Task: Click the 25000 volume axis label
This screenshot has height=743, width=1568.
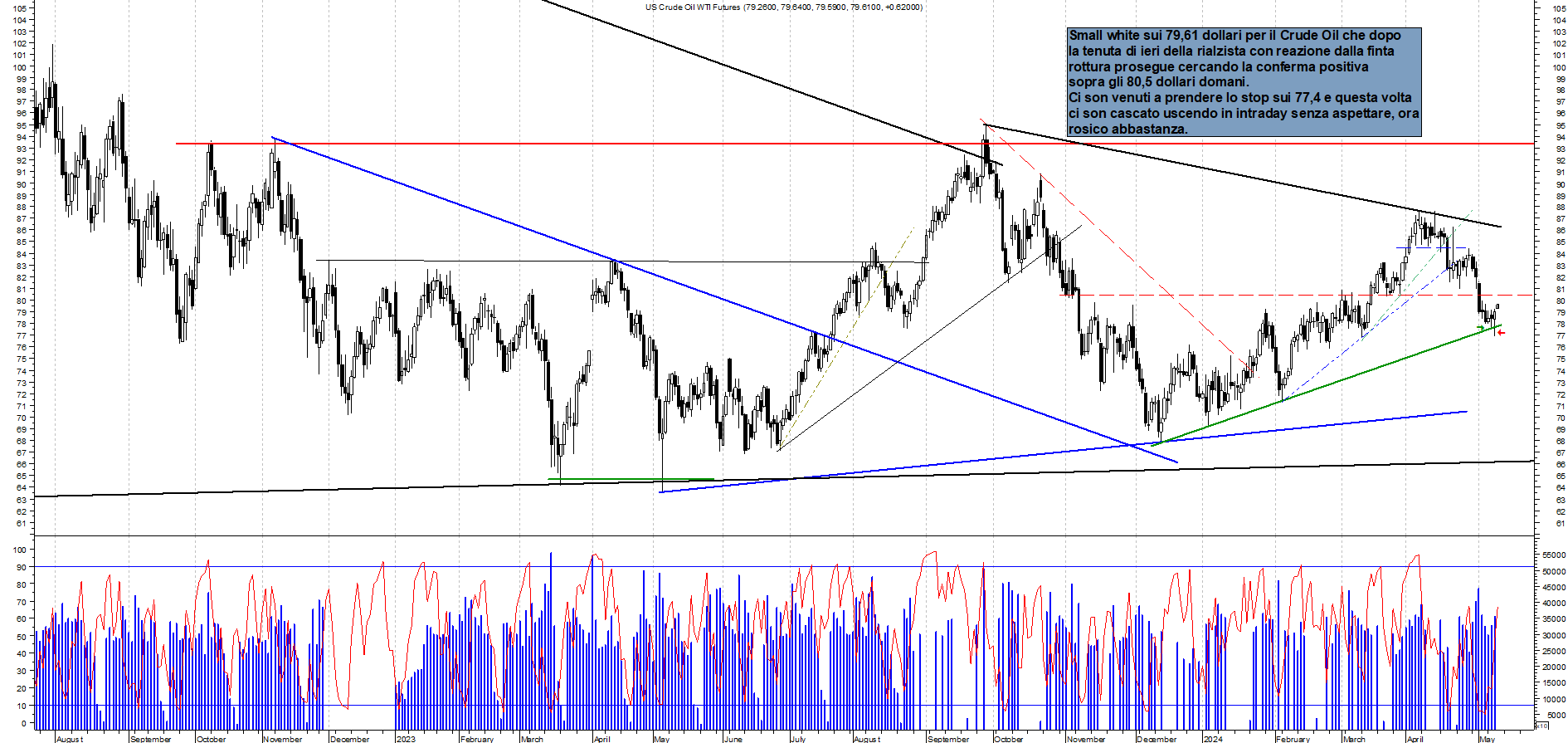Action: click(x=1554, y=651)
